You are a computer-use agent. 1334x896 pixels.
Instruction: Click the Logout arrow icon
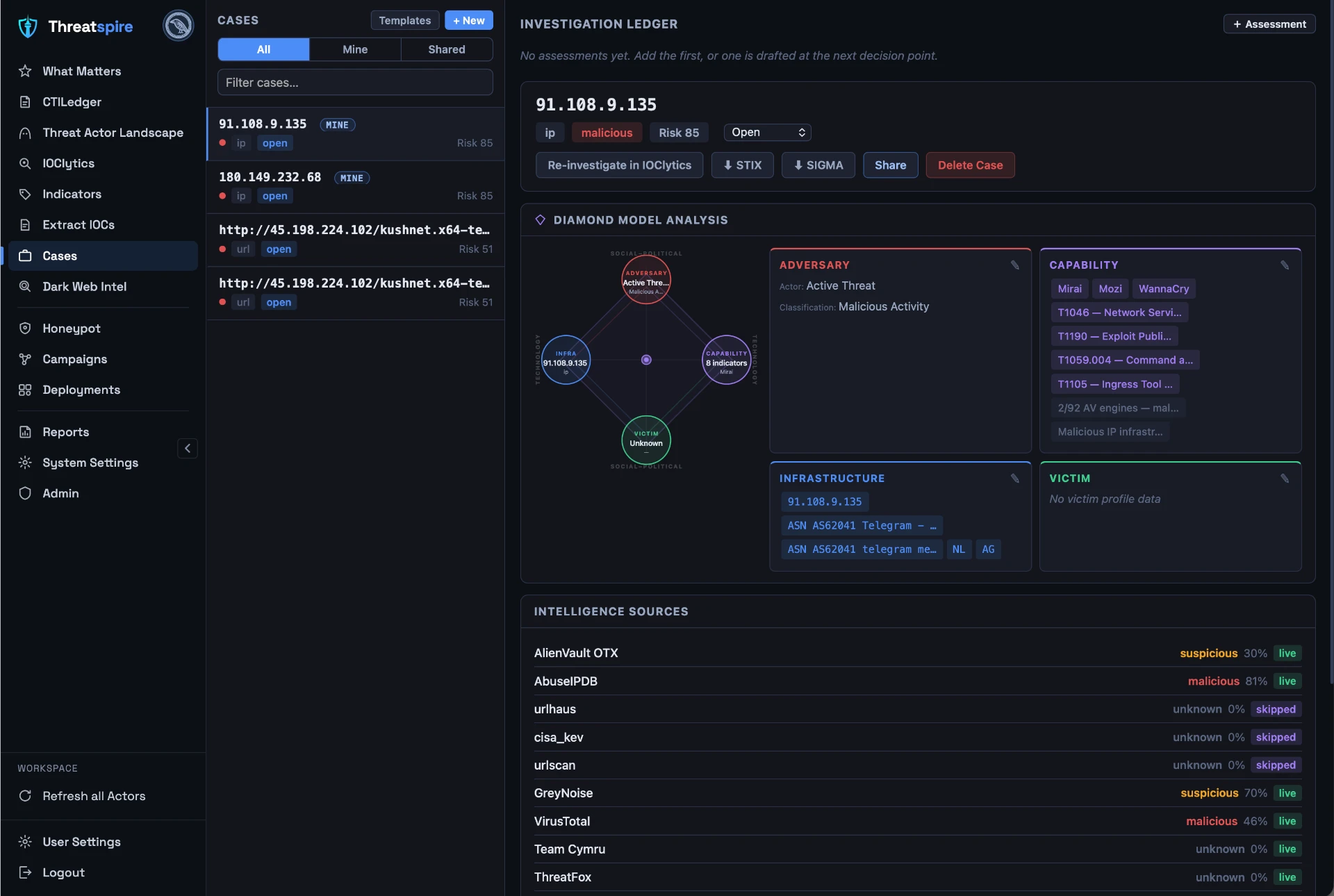tap(25, 872)
